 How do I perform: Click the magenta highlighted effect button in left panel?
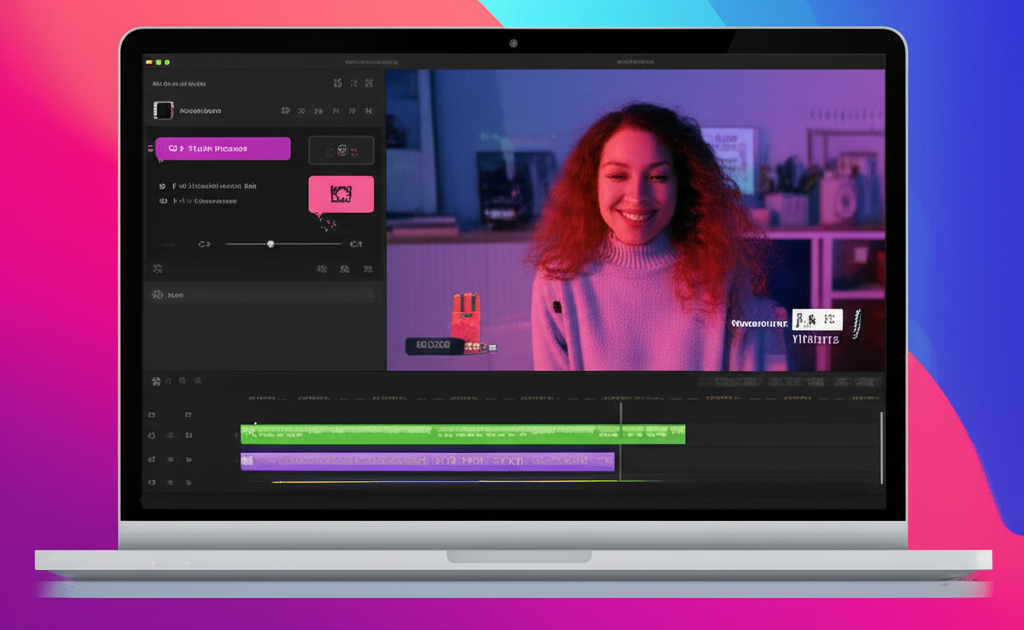coord(223,149)
